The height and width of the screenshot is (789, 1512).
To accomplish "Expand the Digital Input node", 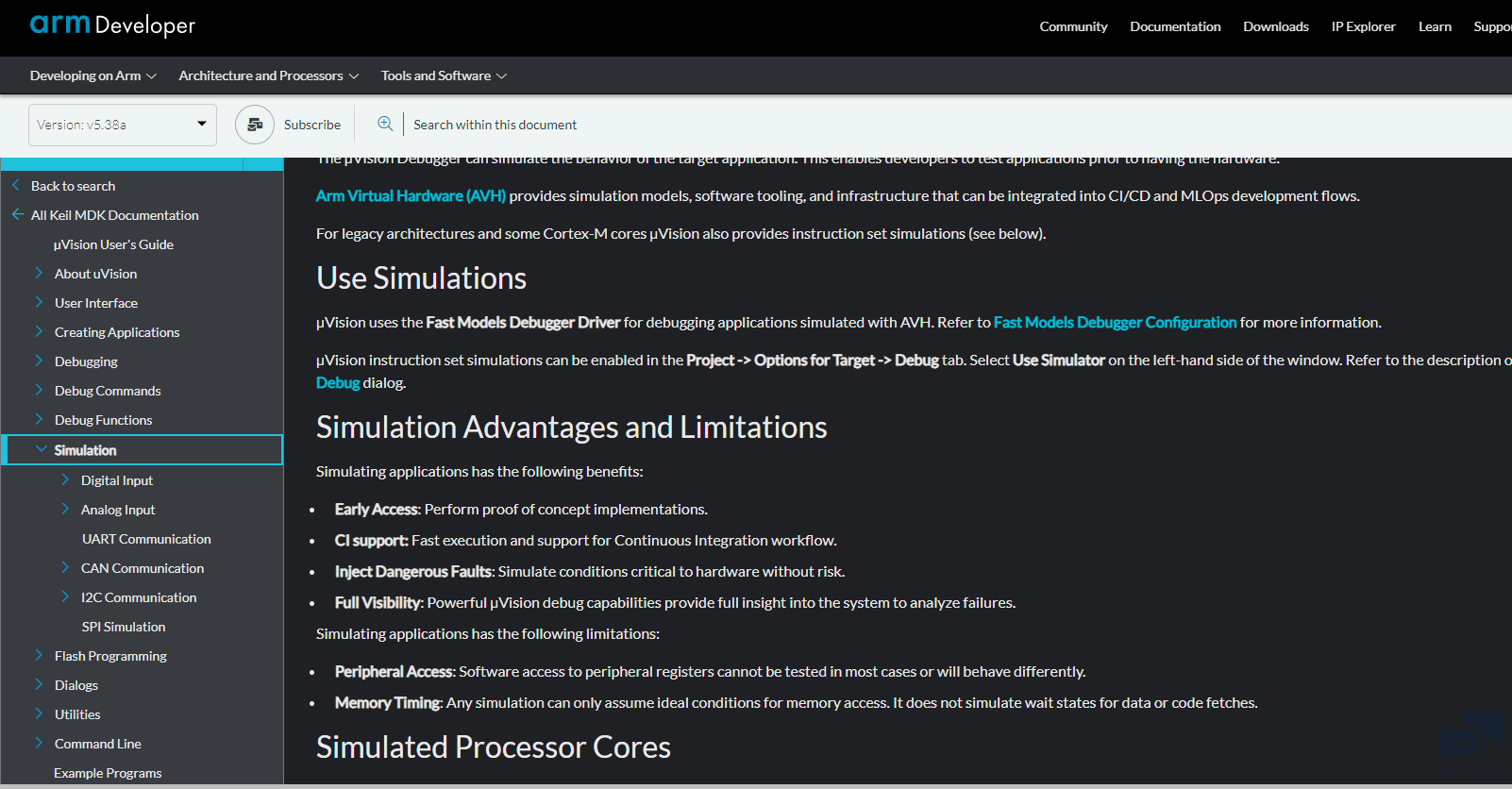I will [x=65, y=479].
